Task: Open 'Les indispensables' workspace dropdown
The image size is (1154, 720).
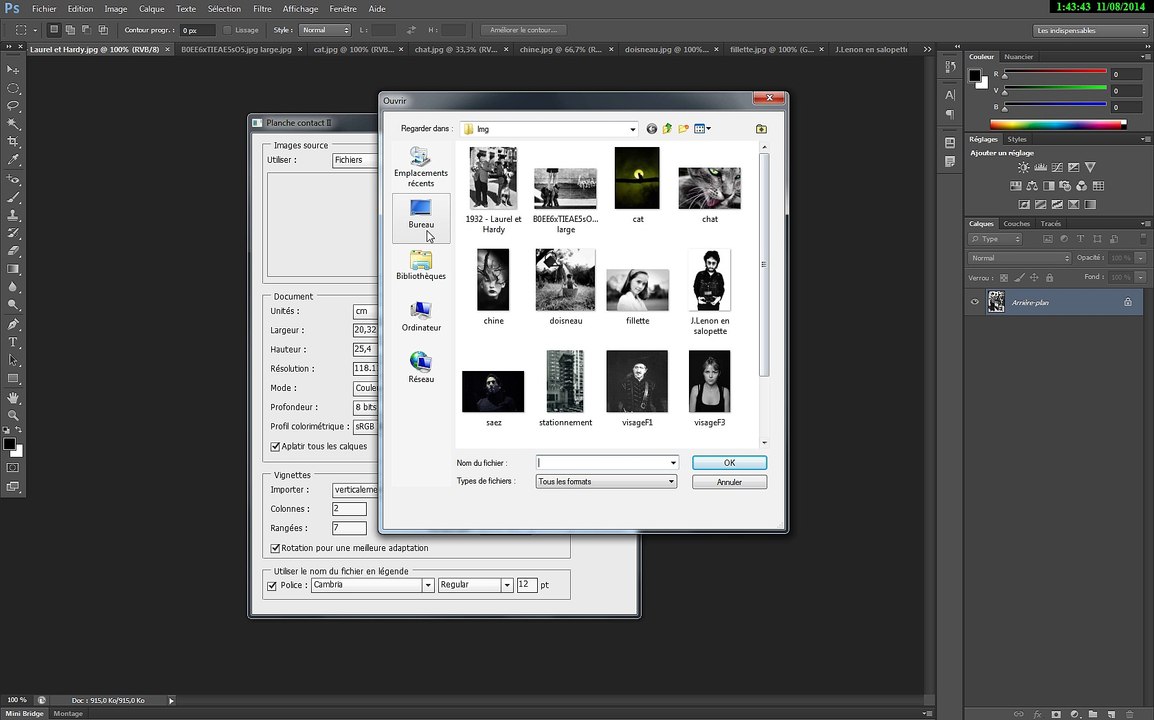Action: [1090, 30]
